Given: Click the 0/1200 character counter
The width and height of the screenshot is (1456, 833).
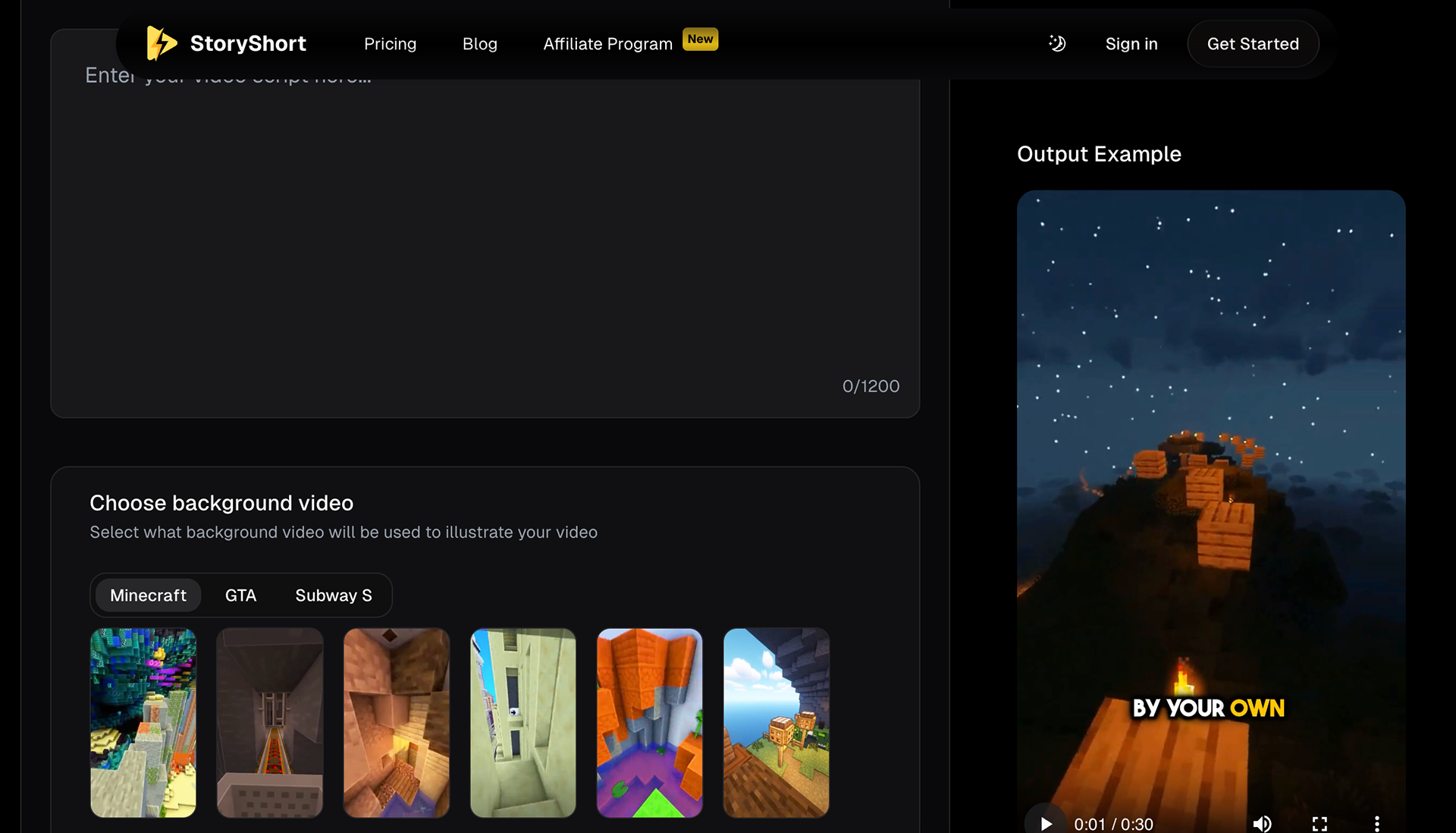Looking at the screenshot, I should pos(871,386).
